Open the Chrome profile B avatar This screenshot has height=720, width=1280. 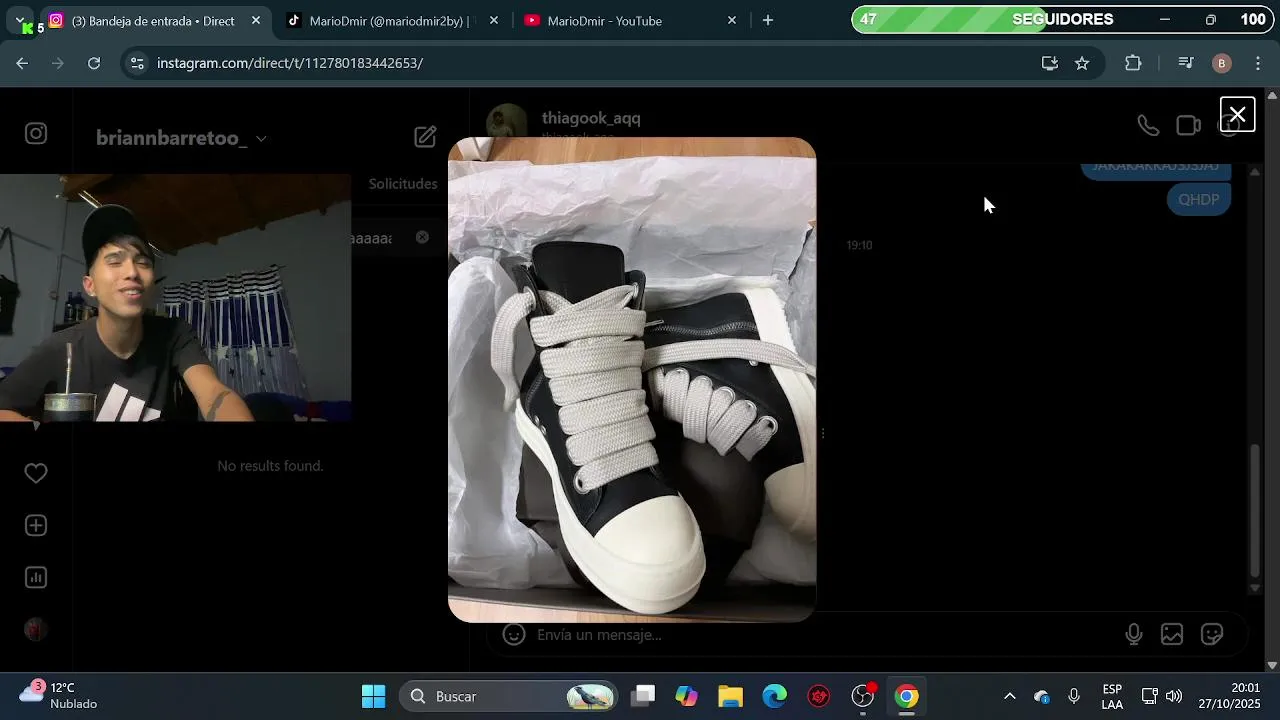(x=1221, y=63)
